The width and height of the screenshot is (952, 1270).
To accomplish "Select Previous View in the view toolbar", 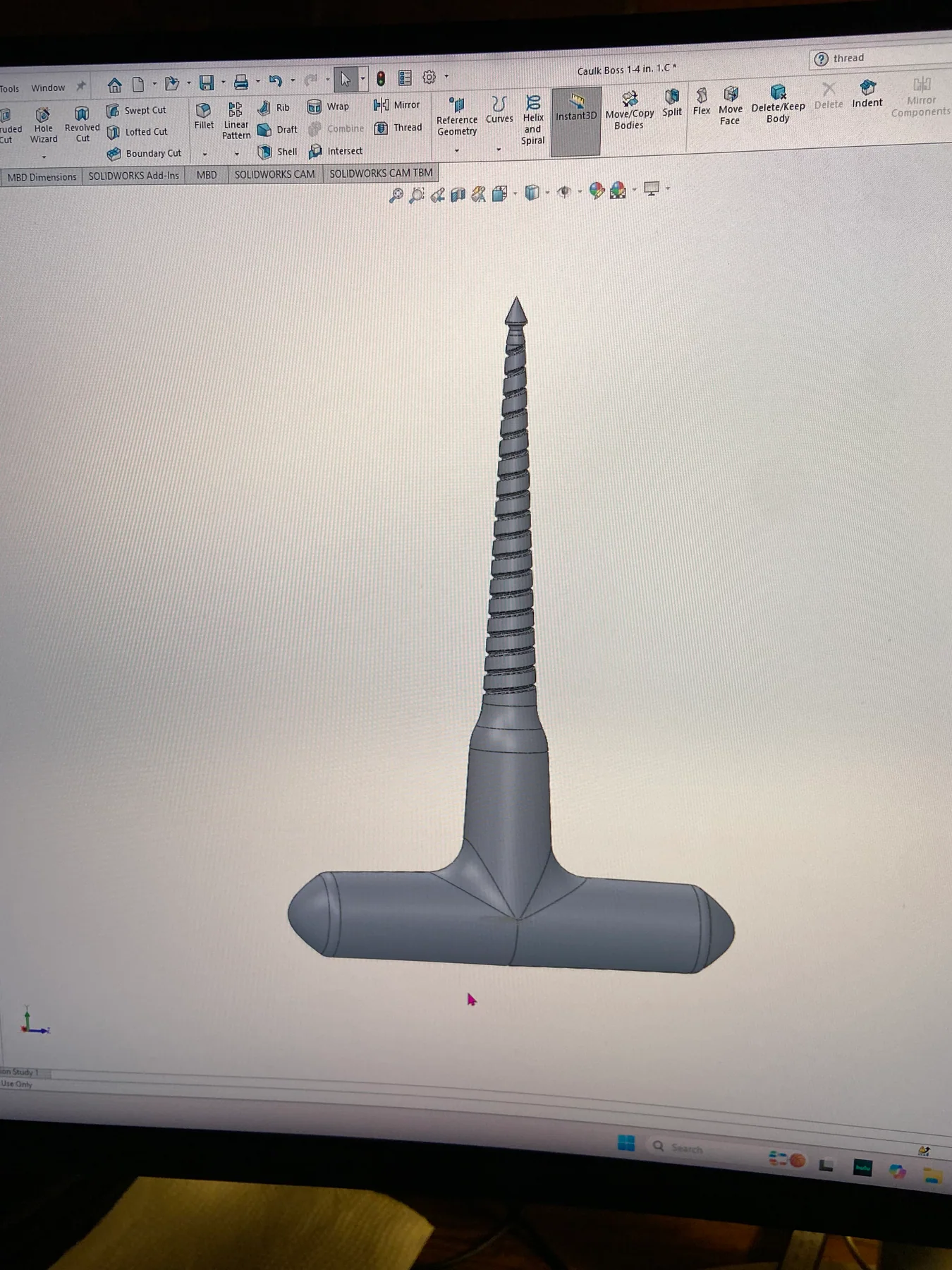I will pos(437,195).
